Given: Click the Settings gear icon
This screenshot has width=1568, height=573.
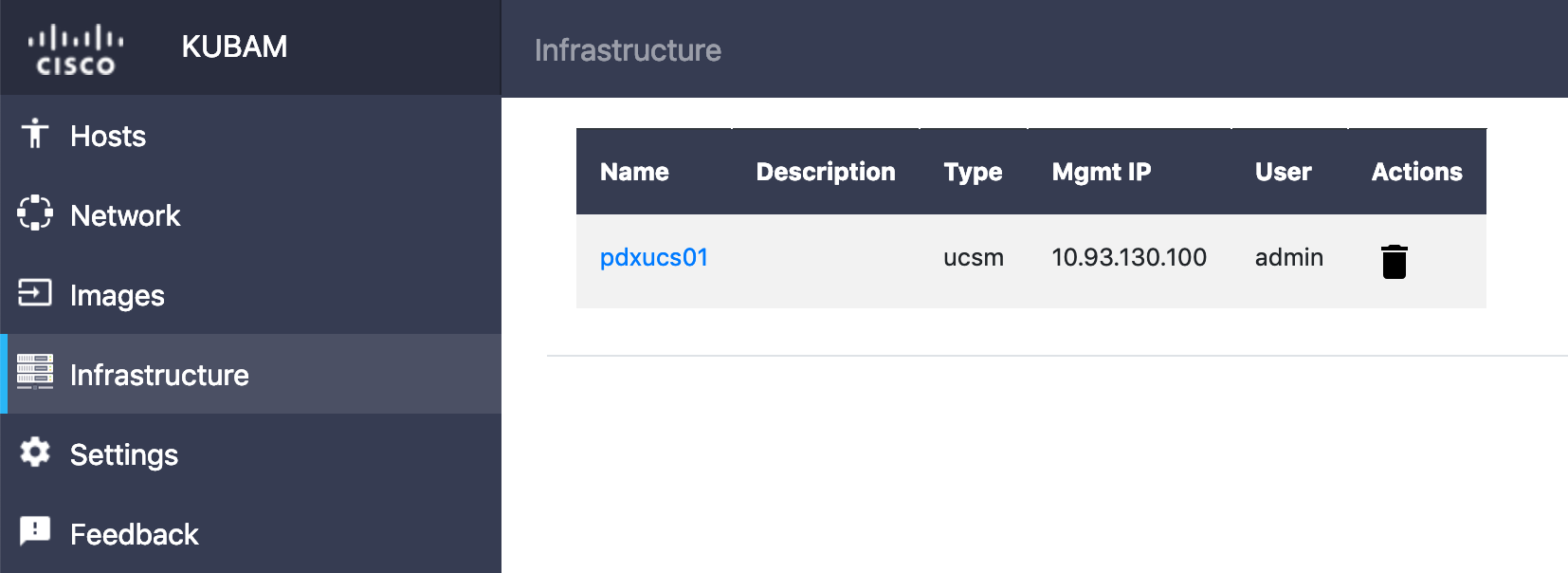Looking at the screenshot, I should (35, 453).
